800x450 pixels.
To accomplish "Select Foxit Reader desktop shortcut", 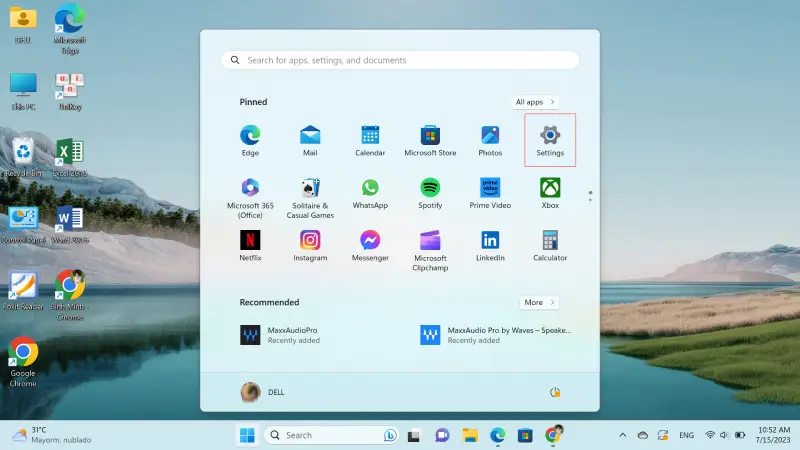I will click(23, 290).
